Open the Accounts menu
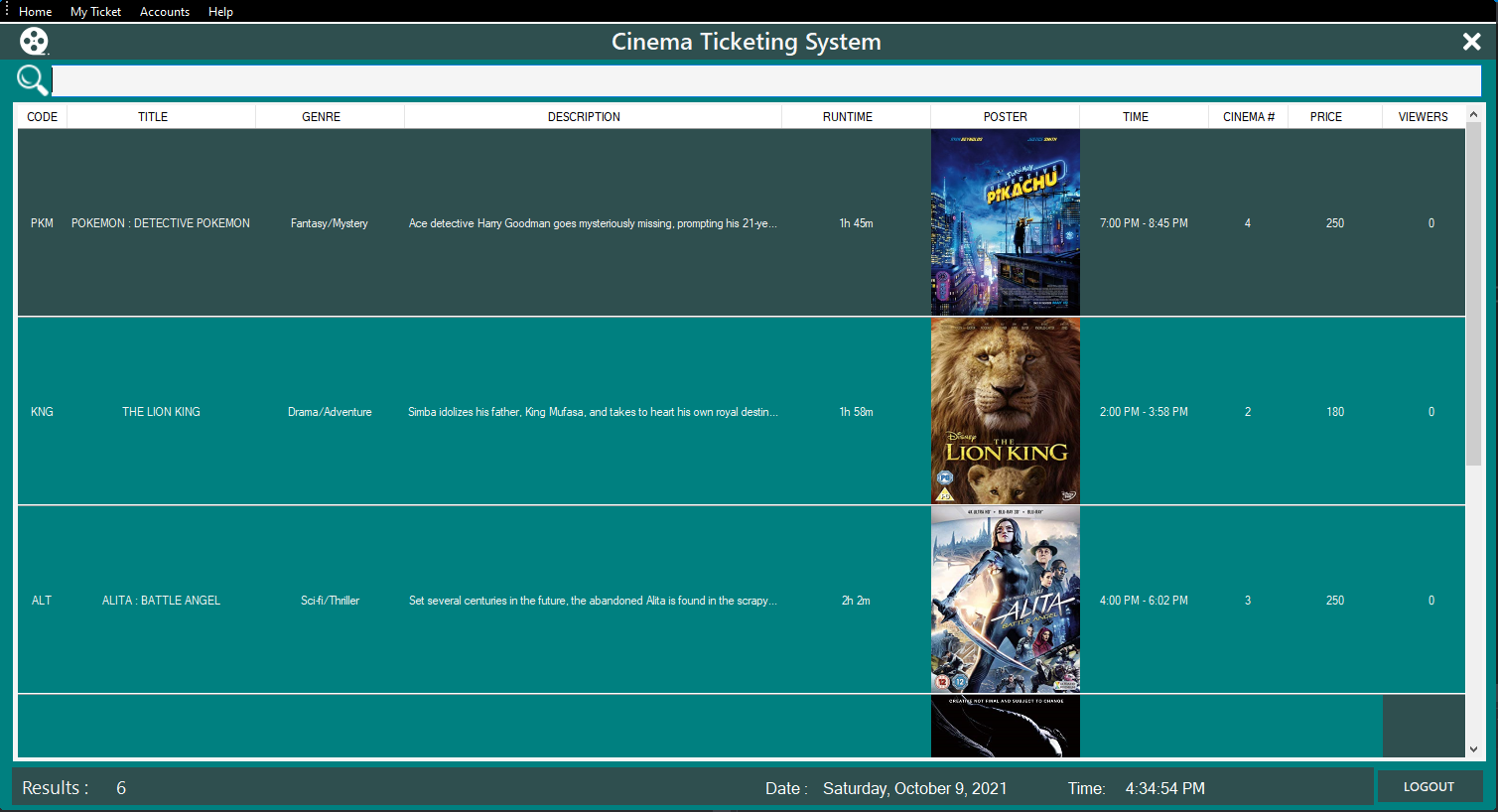 (165, 12)
